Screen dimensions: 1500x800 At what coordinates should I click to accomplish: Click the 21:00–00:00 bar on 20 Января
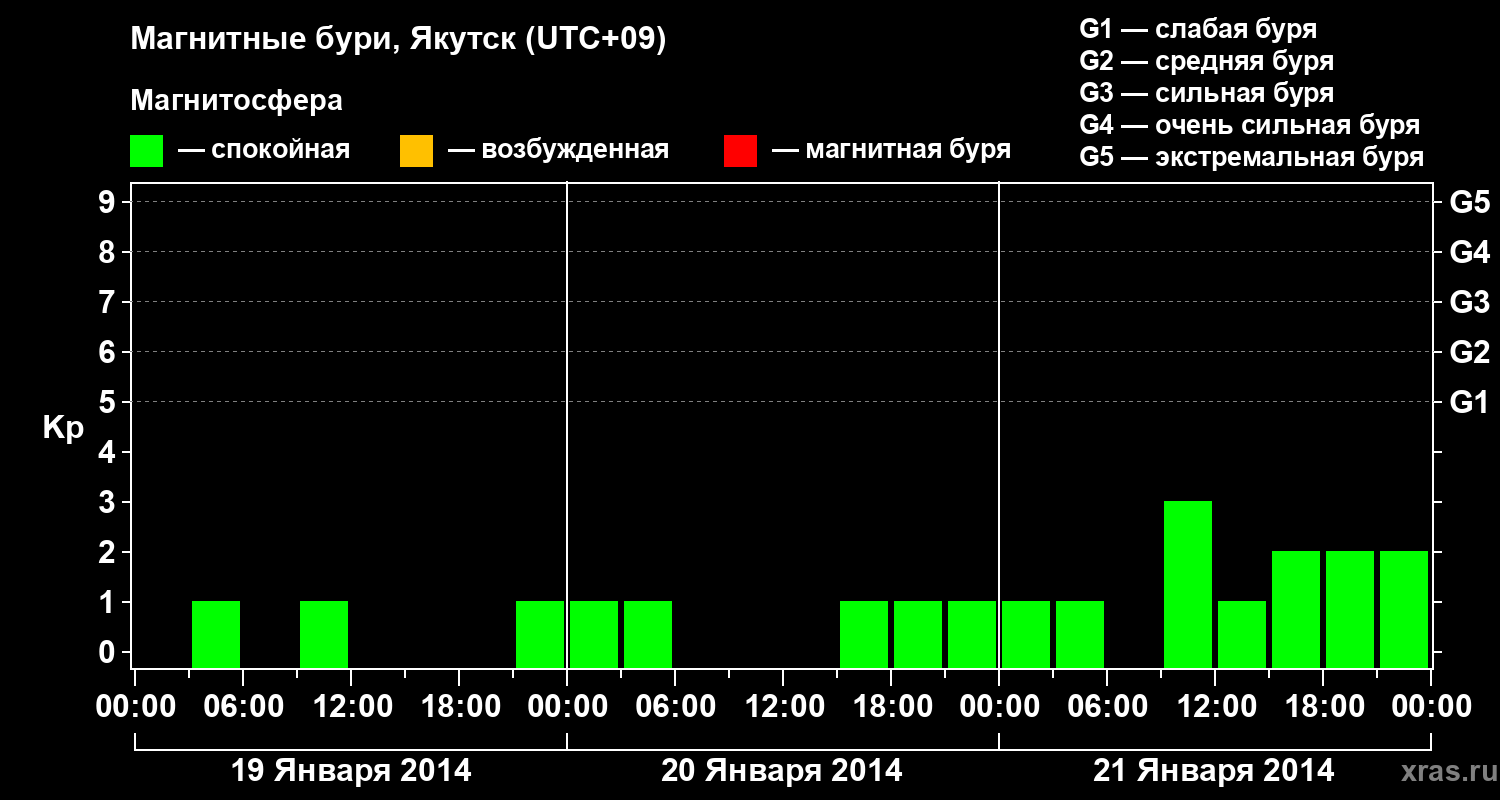point(972,634)
